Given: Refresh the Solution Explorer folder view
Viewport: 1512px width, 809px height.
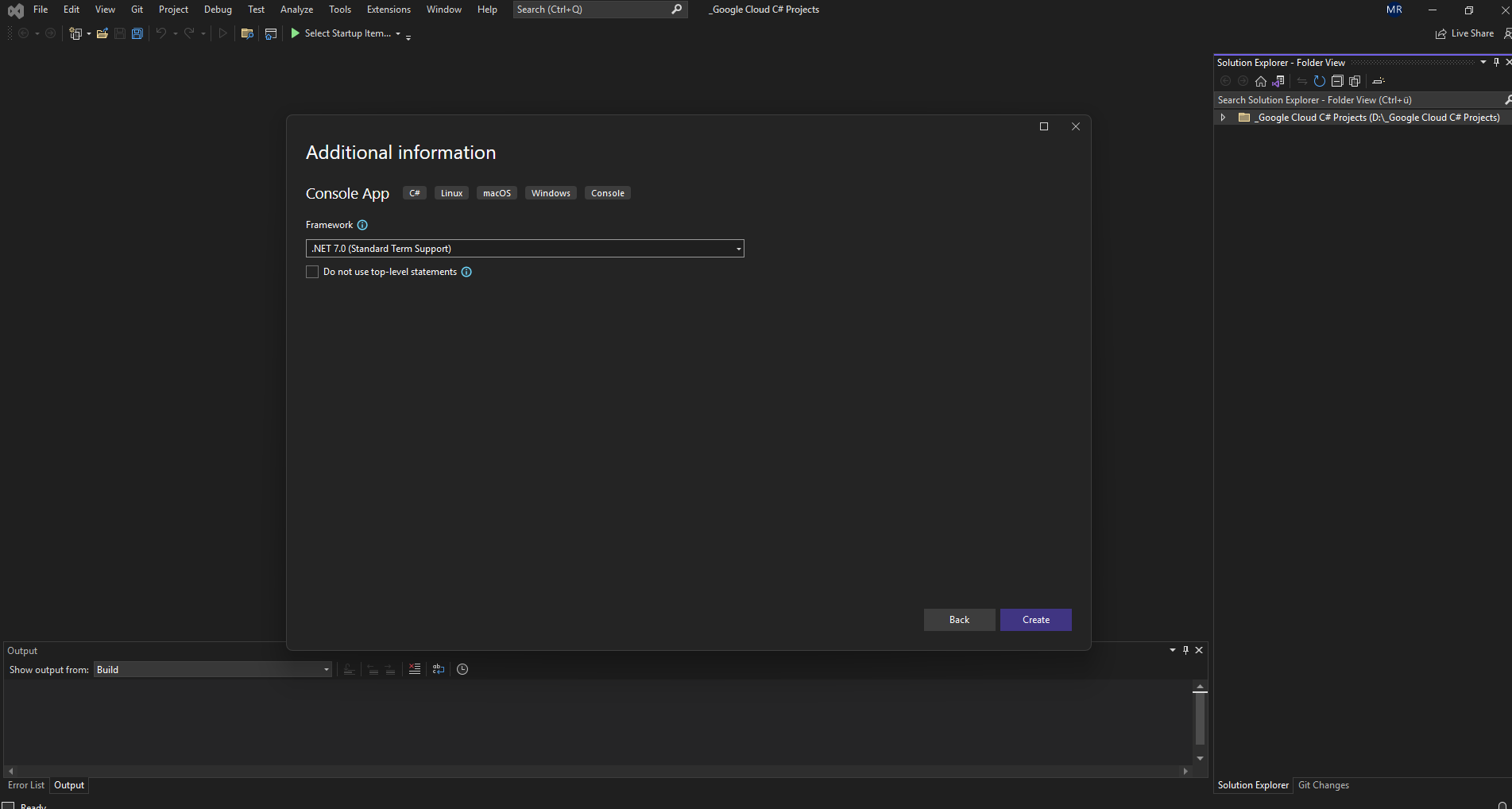Looking at the screenshot, I should click(1320, 81).
